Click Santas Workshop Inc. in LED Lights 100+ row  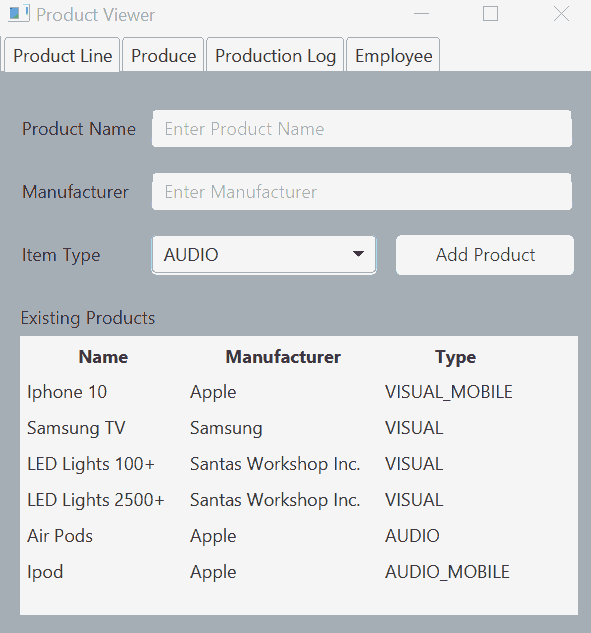tap(275, 464)
